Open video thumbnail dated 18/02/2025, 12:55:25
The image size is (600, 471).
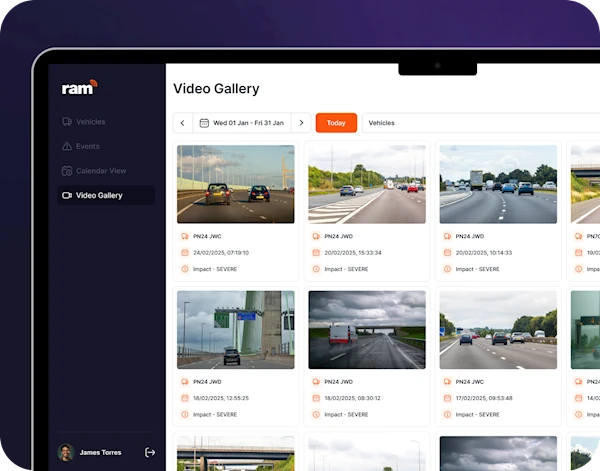236,329
